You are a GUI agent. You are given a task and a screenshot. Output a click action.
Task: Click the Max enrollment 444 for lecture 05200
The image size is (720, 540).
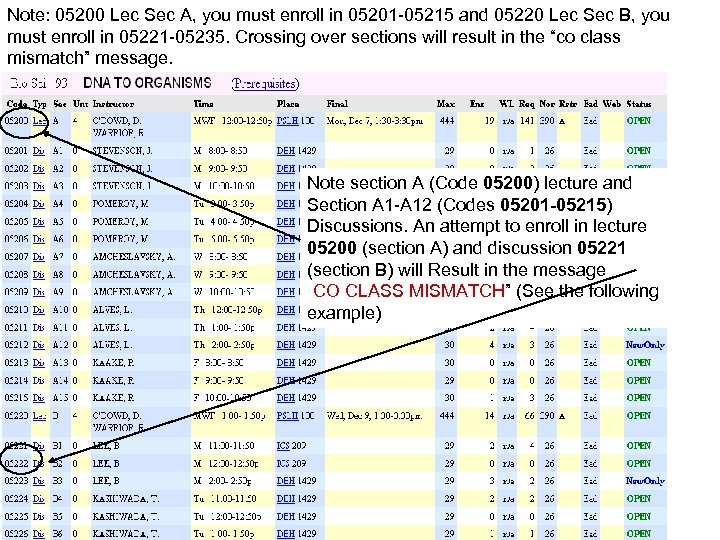(x=446, y=121)
